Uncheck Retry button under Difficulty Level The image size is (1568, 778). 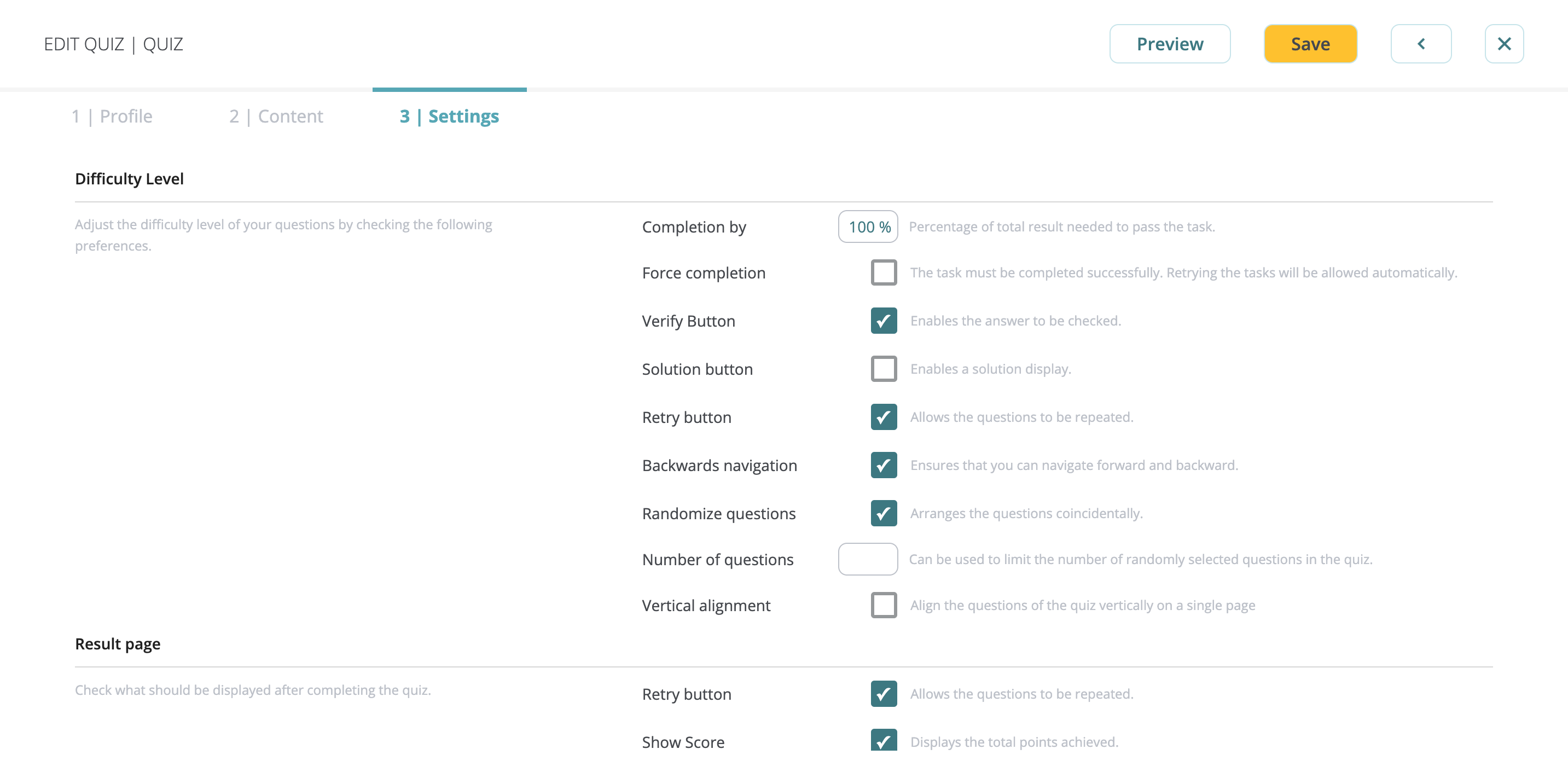pyautogui.click(x=884, y=417)
